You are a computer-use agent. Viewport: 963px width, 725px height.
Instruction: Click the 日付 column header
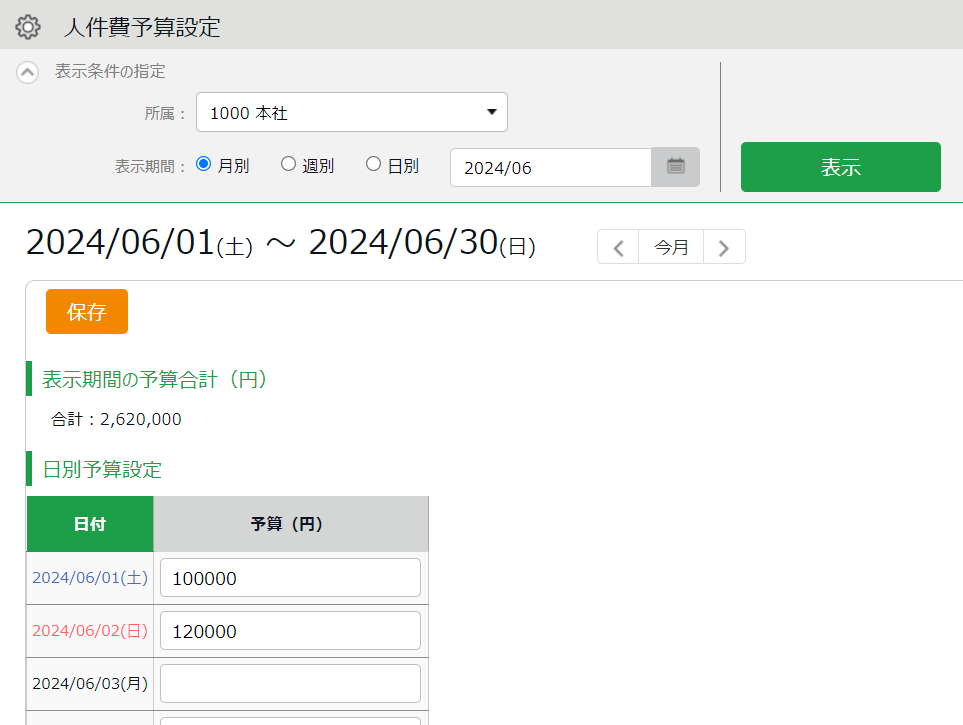point(90,524)
